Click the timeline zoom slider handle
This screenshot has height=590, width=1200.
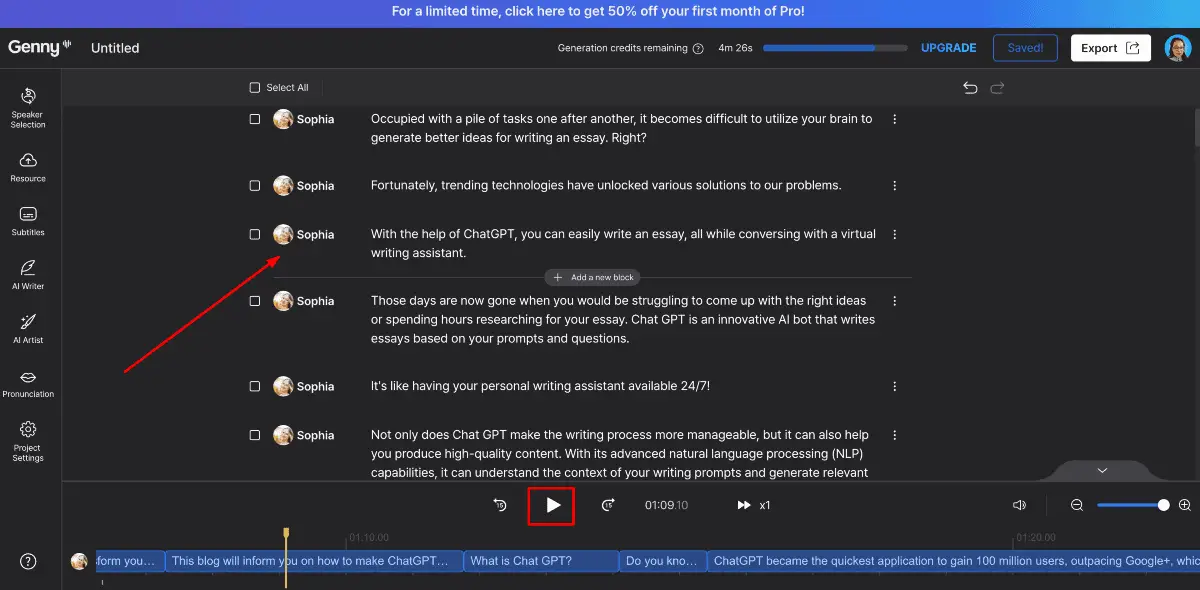1164,505
